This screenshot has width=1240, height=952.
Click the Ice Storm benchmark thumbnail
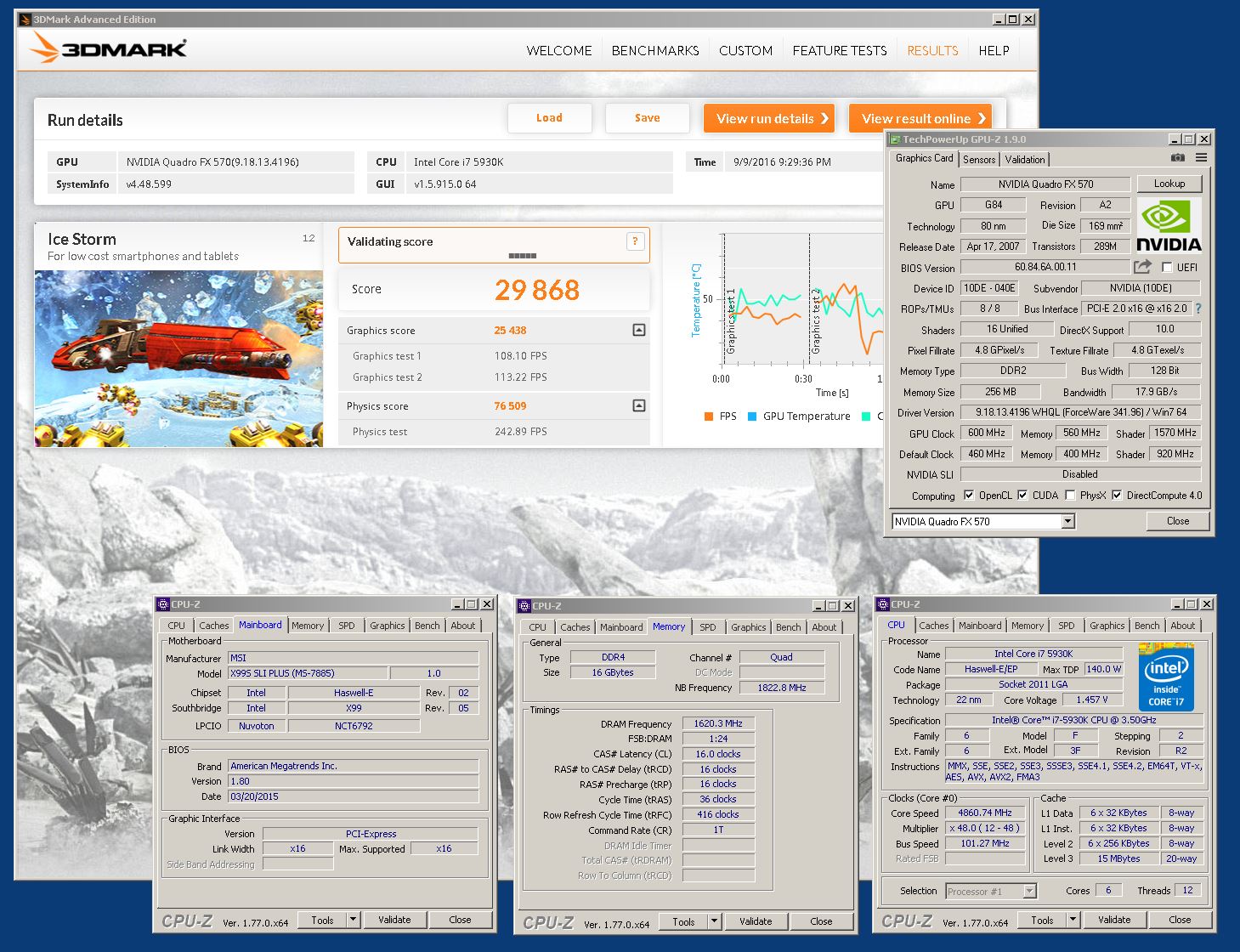[x=178, y=359]
